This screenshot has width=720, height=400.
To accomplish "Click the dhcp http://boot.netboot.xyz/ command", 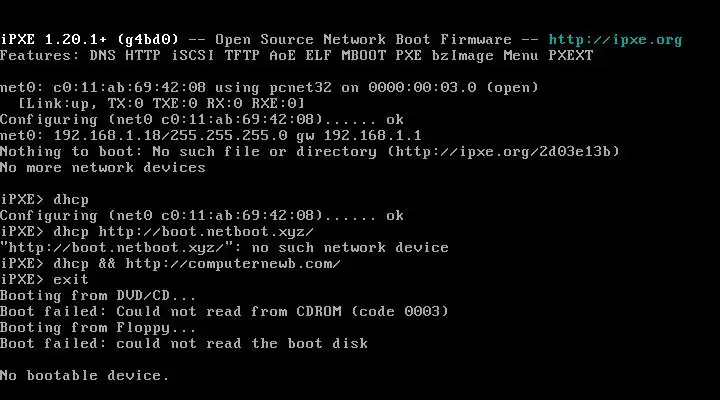I will (183, 231).
